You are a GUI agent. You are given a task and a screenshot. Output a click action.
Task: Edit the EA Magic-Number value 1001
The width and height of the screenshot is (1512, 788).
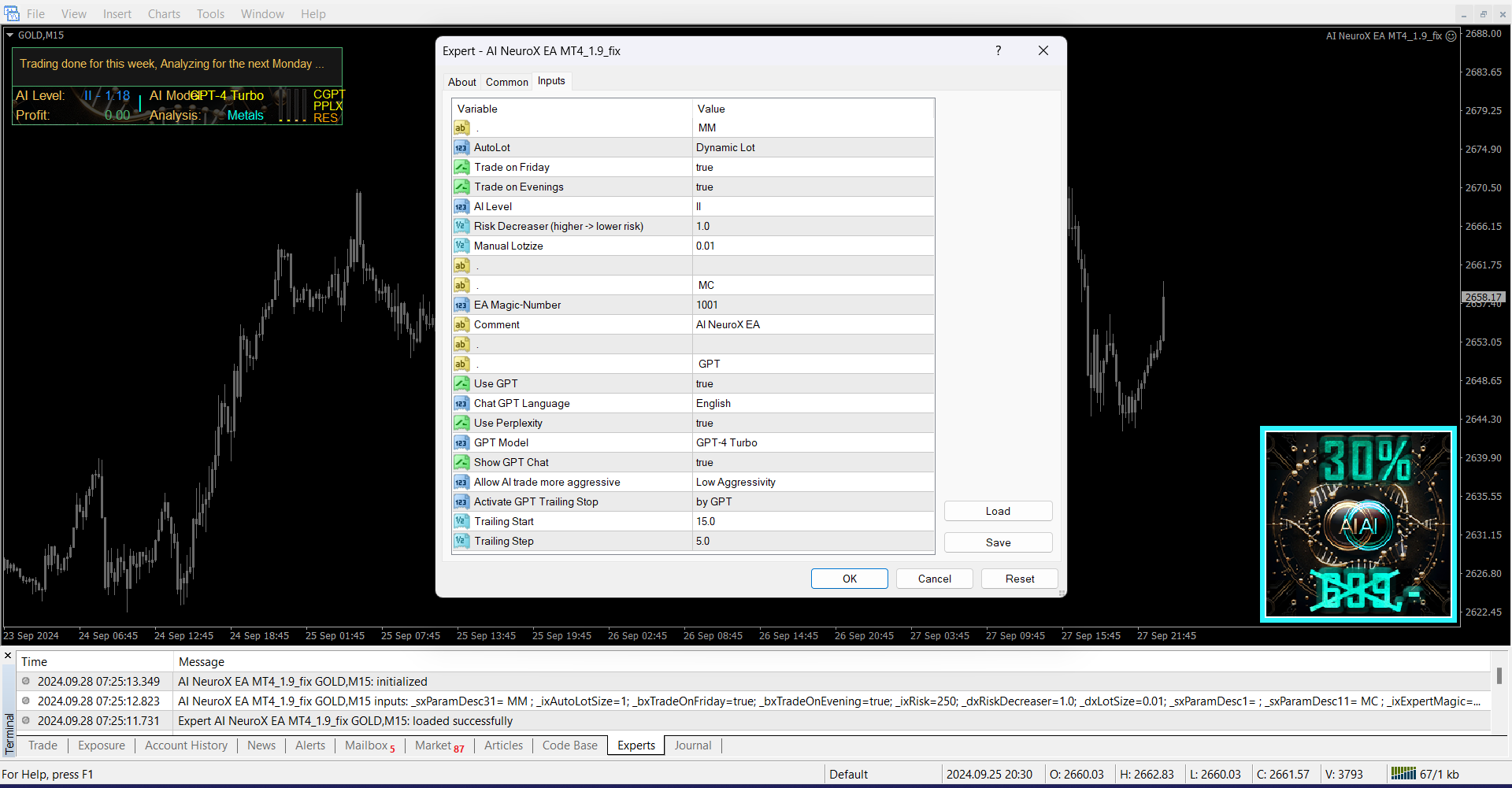[706, 305]
